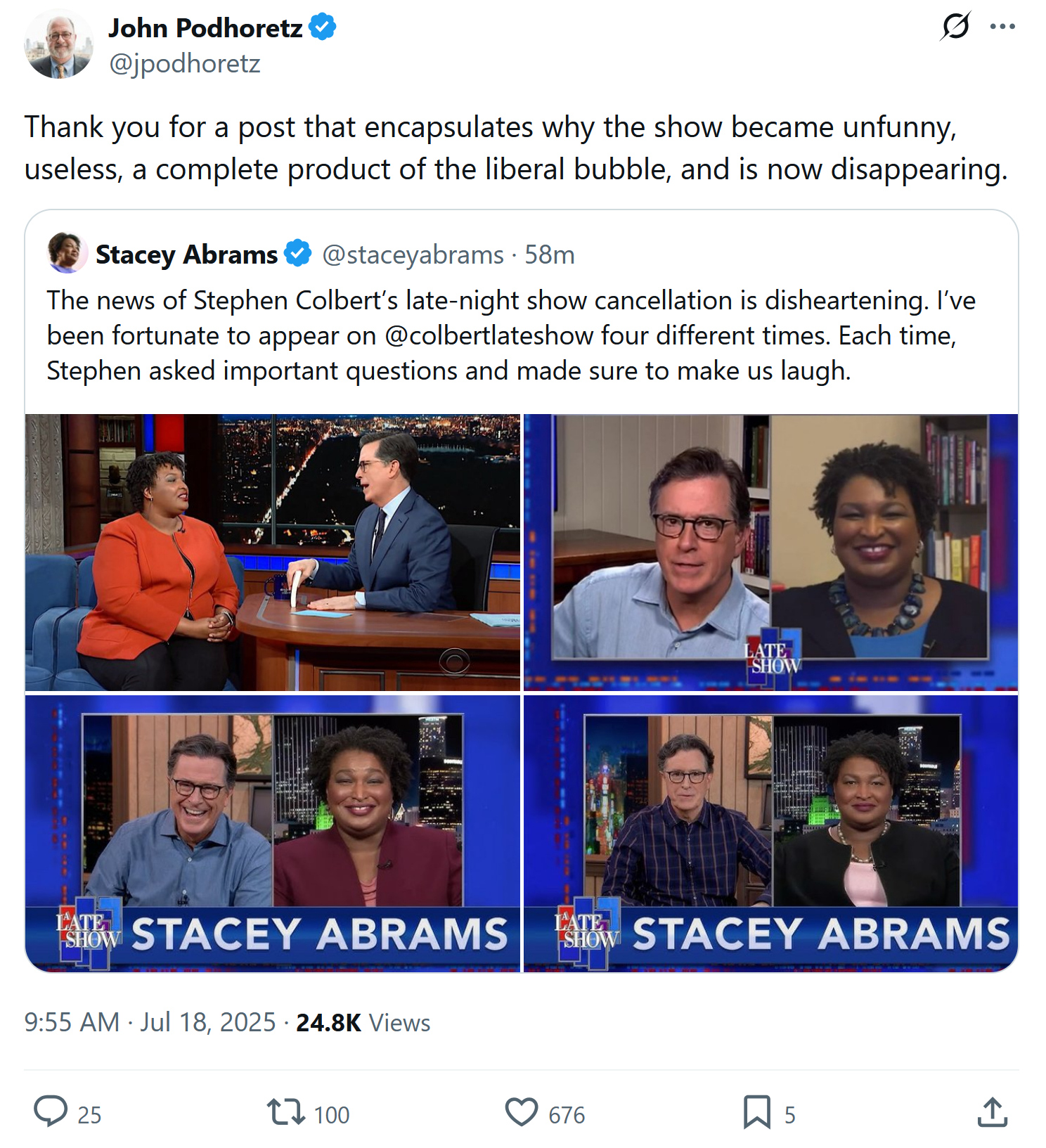Bookmark this post
This screenshot has width=1046, height=1148.
(x=757, y=1112)
